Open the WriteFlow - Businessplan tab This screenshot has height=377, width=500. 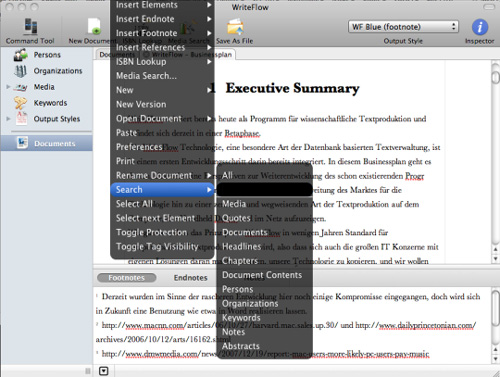coord(188,54)
